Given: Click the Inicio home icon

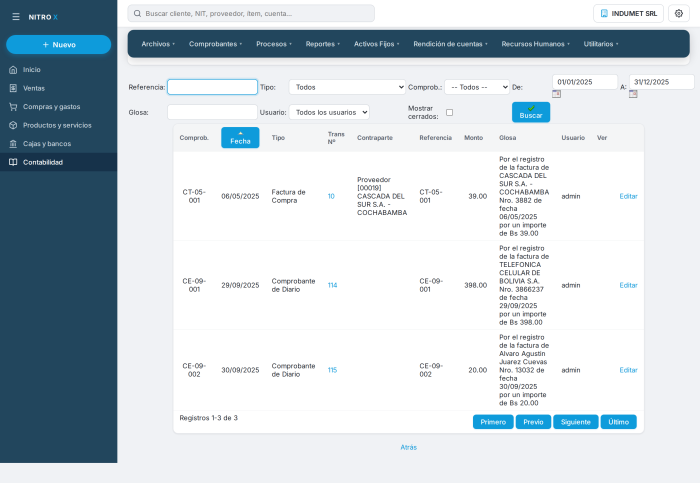Looking at the screenshot, I should coord(13,70).
